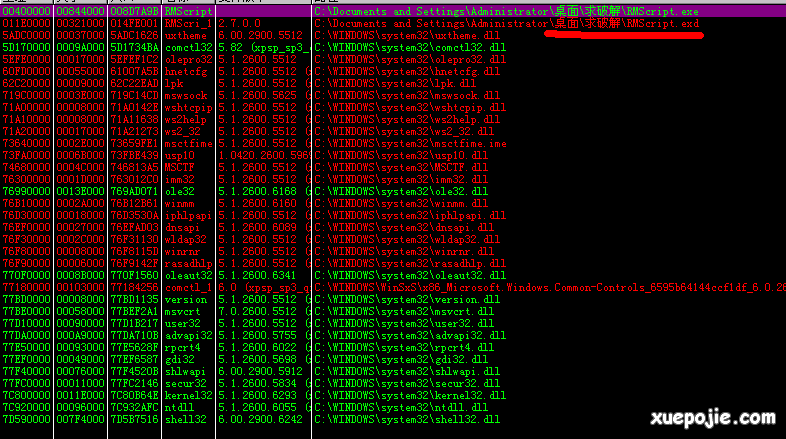Click version 5.1.2600.6168 of ole32
786x439 pixels.
[x=257, y=191]
